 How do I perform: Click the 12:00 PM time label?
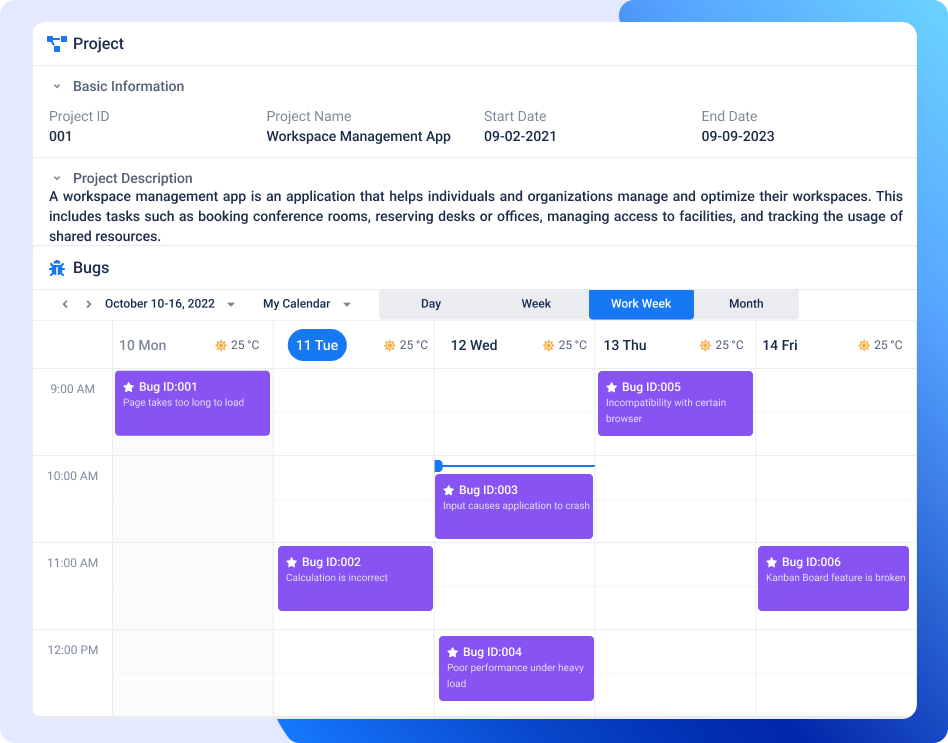coord(73,650)
